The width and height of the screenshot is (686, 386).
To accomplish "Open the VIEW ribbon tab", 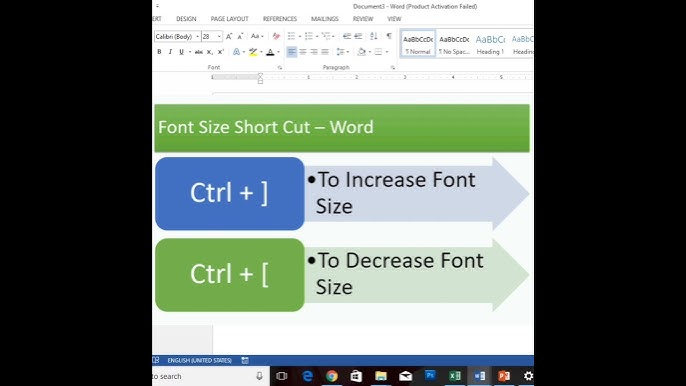I will click(x=394, y=19).
